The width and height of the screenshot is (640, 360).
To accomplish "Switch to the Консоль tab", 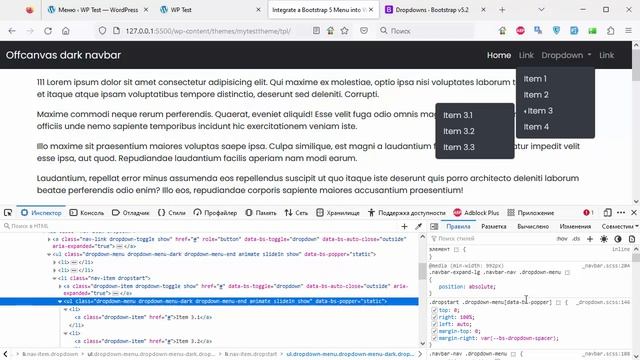I will coord(87,213).
